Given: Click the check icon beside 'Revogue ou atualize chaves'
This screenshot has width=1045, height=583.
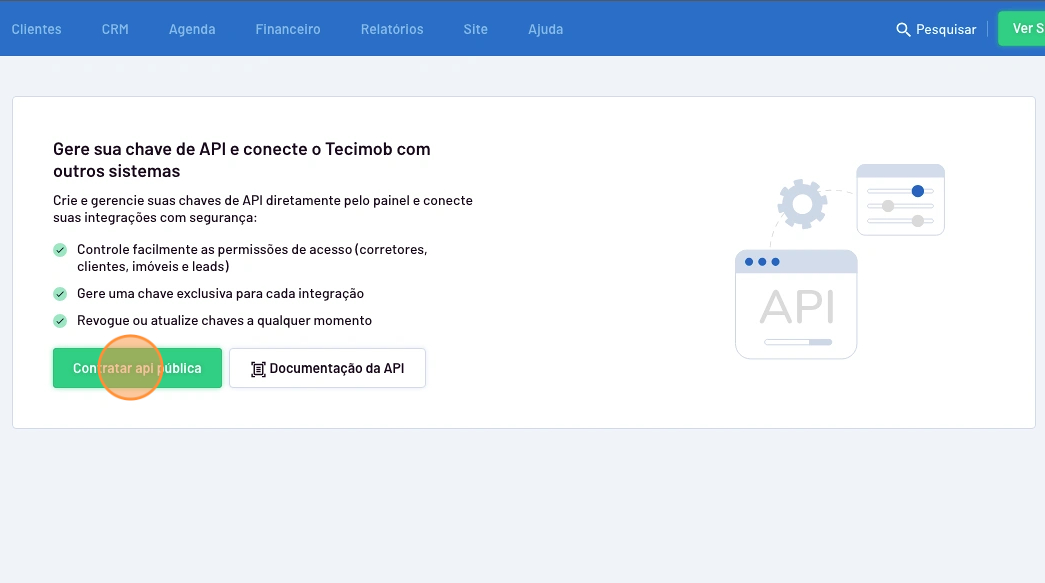Looking at the screenshot, I should 60,321.
